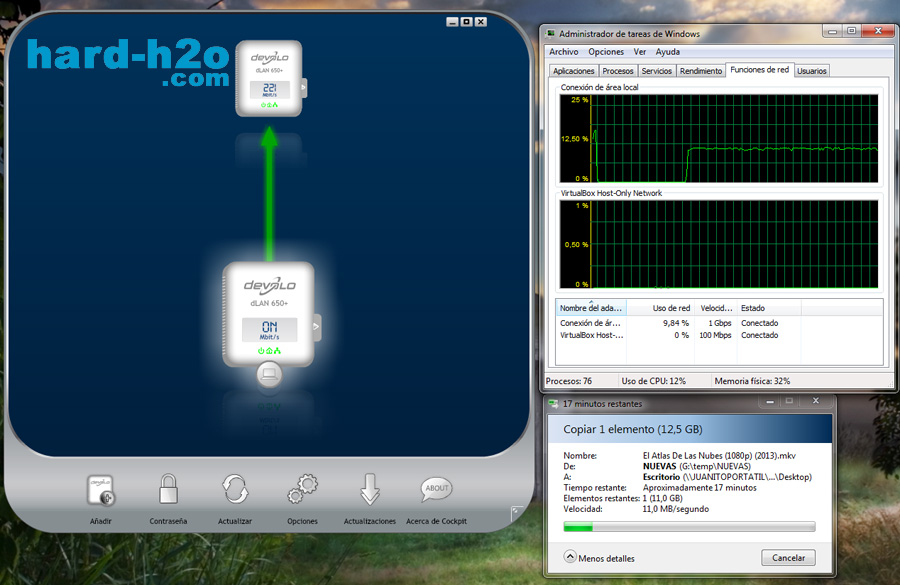Viewport: 900px width, 585px height.
Task: Open the Ayuda menu in Task Manager
Action: [x=668, y=52]
